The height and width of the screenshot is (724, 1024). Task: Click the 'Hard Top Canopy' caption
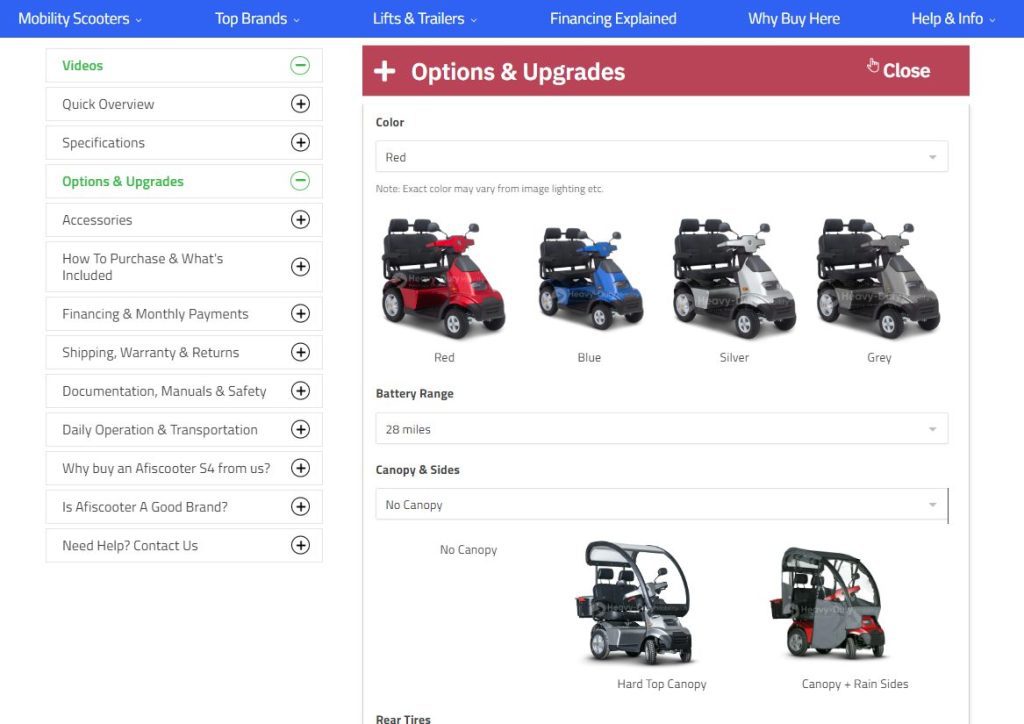662,684
